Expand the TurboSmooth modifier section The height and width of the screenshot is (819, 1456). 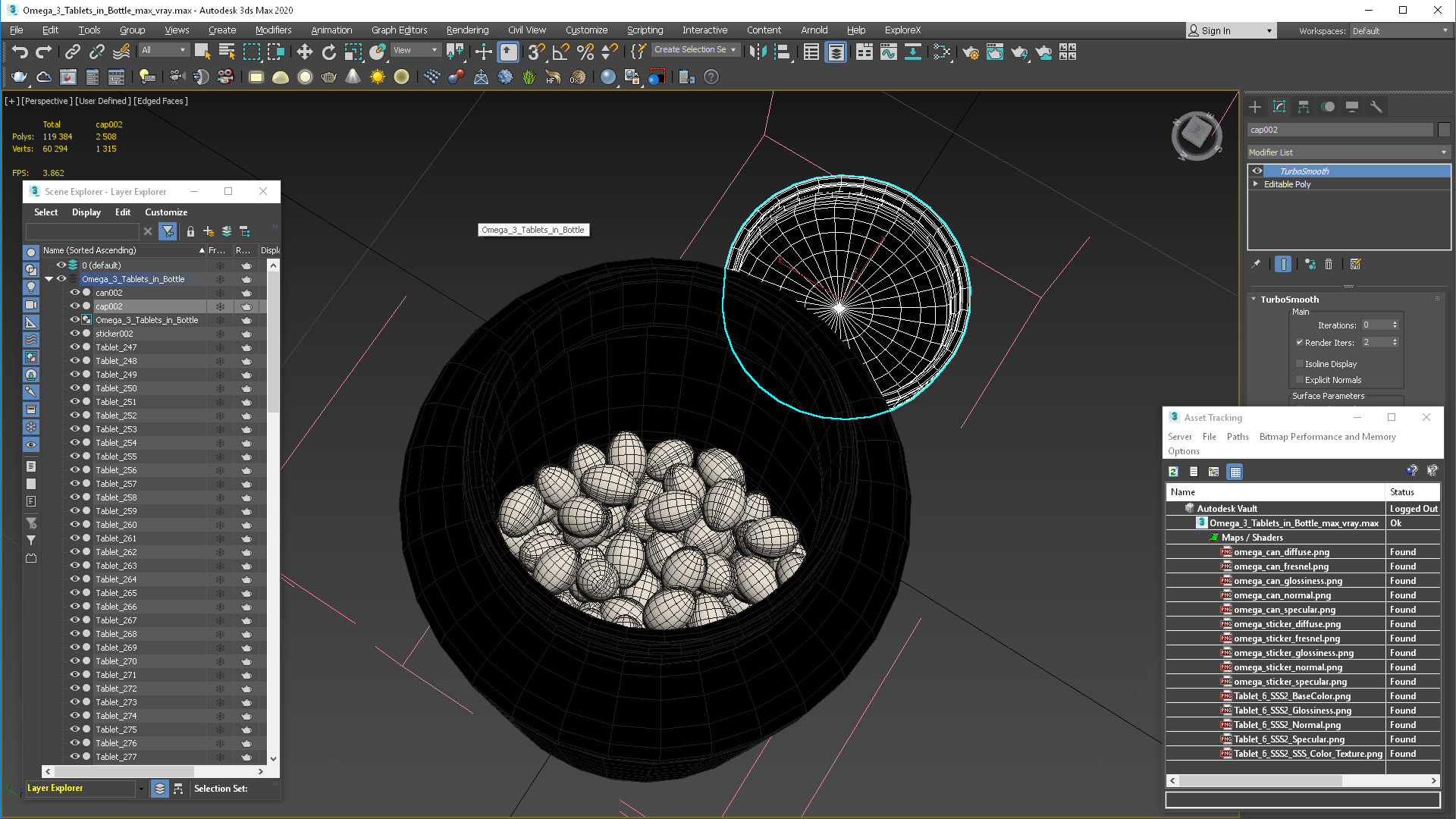tap(1255, 298)
